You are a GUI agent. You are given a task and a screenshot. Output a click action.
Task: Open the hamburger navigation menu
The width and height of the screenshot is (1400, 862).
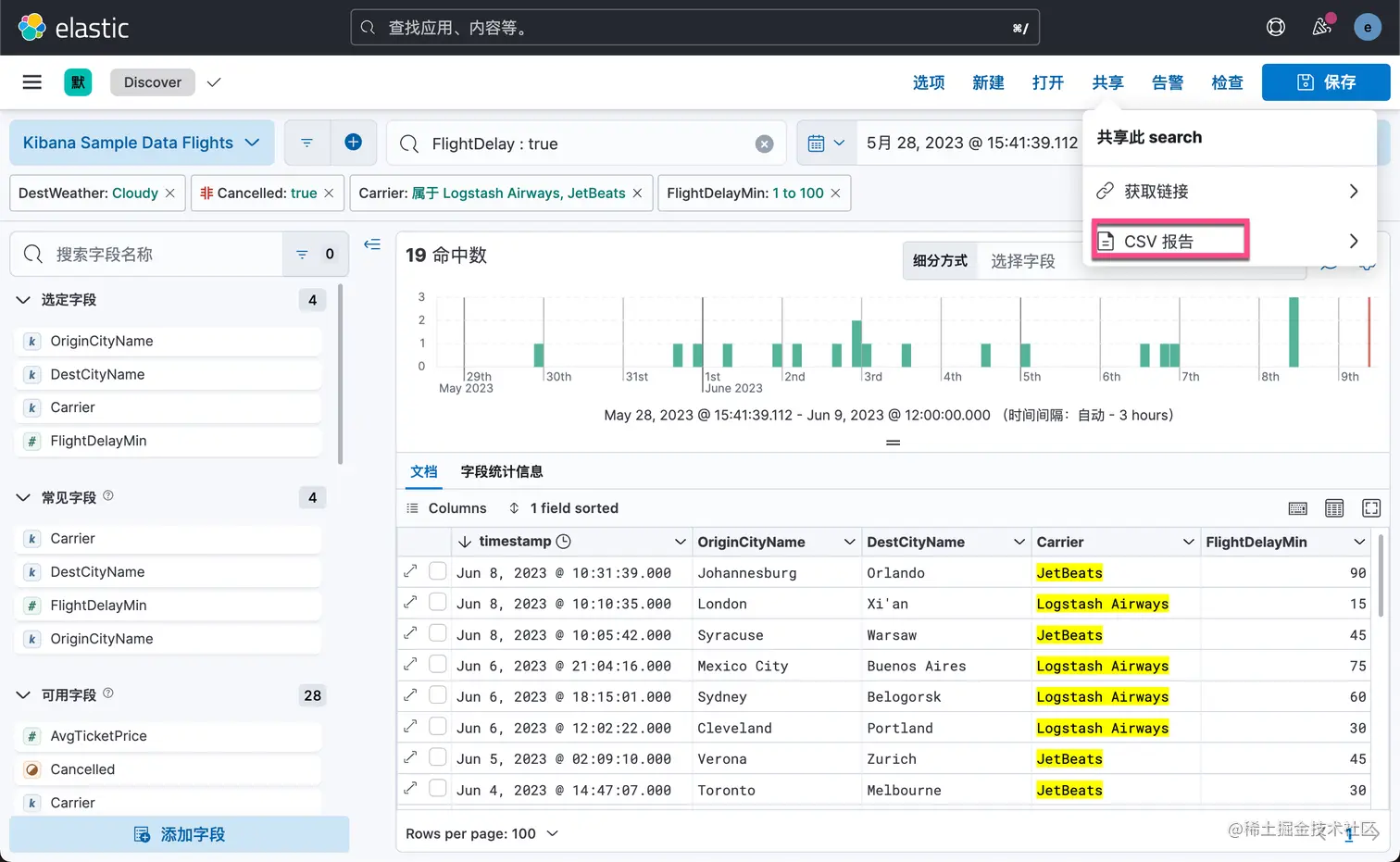32,82
